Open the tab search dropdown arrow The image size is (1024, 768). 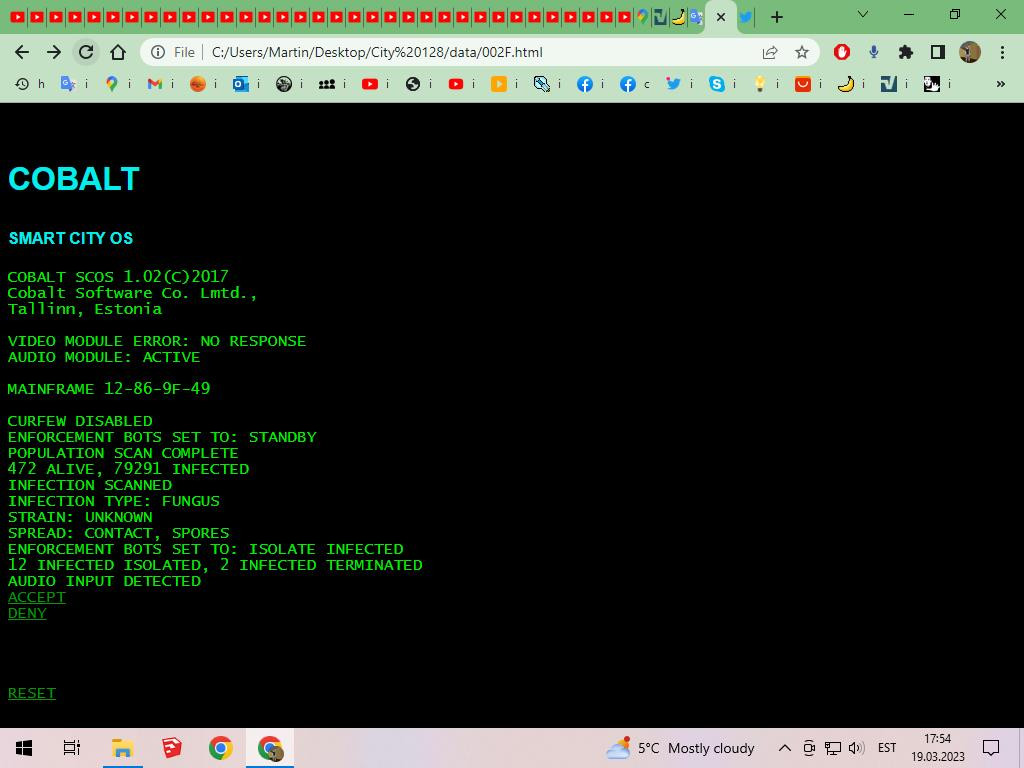863,15
